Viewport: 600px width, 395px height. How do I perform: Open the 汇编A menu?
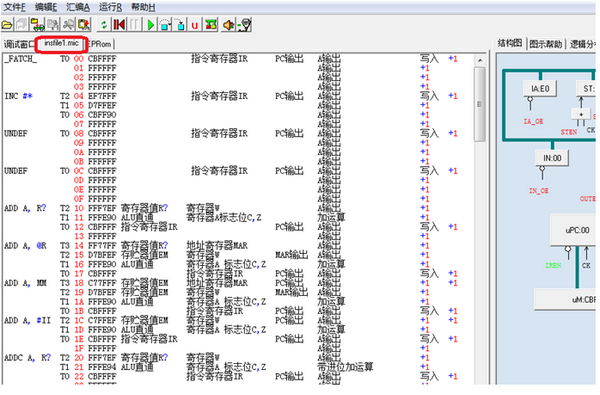pos(78,7)
